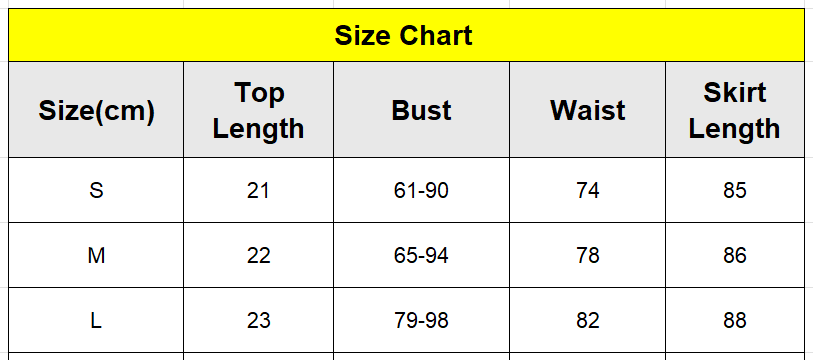The image size is (813, 360).
Task: Select the bust range 61-90 cell
Action: 421,190
